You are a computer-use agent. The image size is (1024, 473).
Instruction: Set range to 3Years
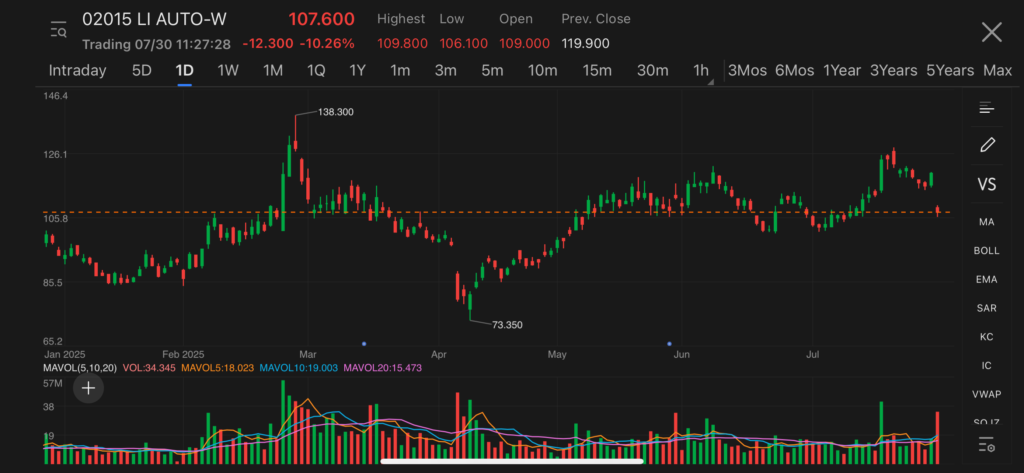click(x=893, y=71)
